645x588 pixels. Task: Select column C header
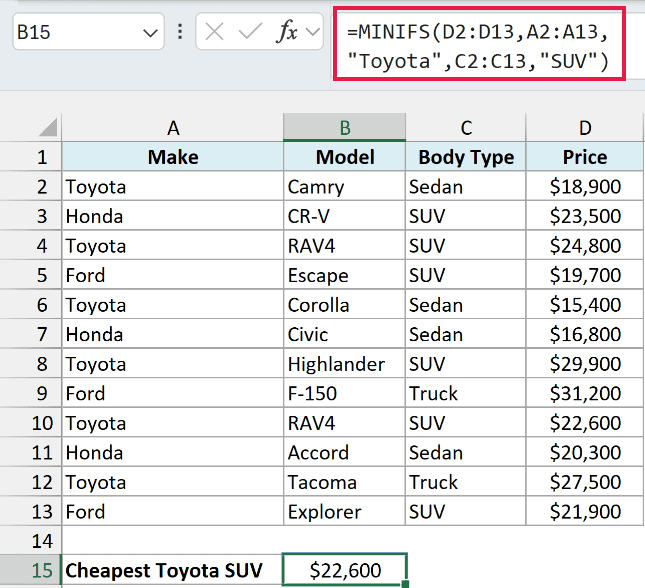tap(466, 128)
